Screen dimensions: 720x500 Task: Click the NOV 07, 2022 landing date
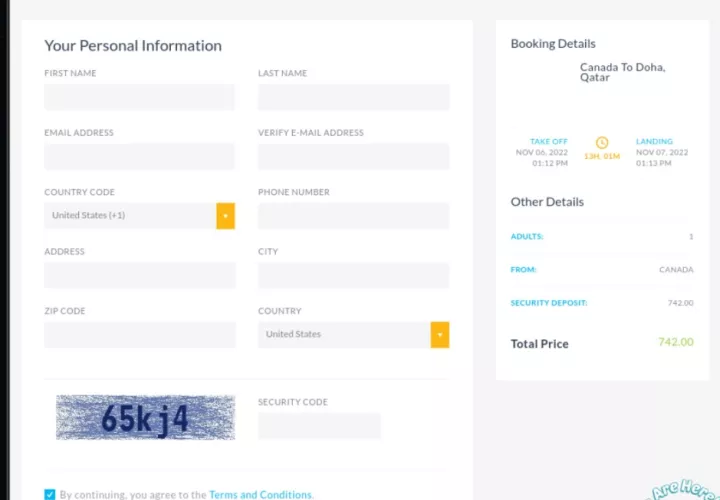pyautogui.click(x=662, y=152)
